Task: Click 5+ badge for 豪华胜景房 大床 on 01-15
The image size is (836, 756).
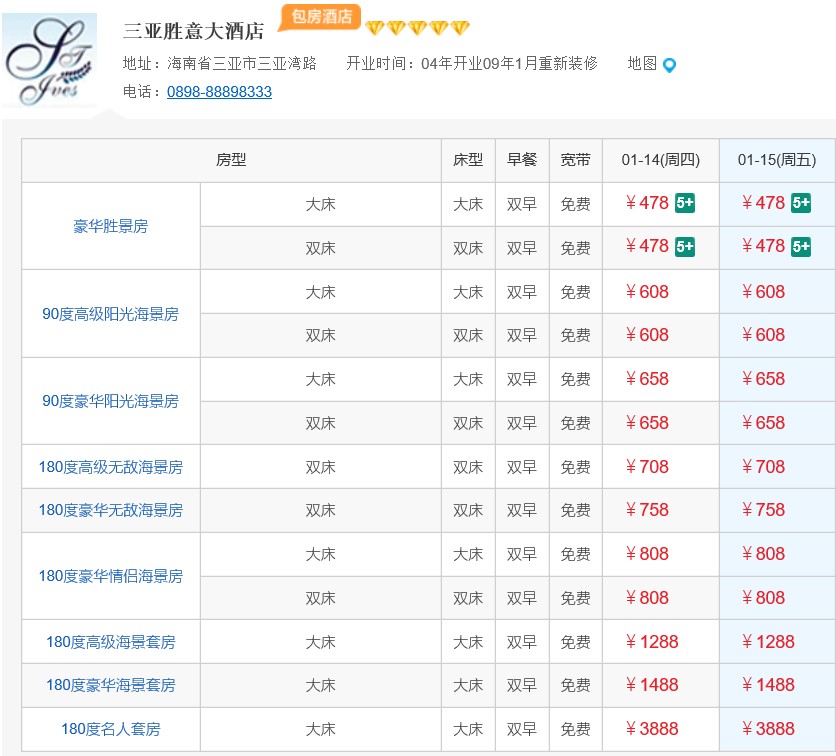Action: pos(801,203)
